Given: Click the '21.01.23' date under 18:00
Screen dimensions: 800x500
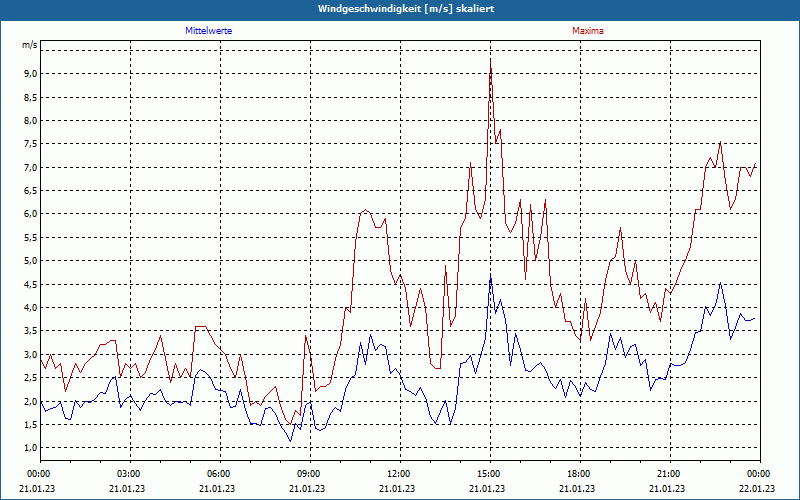Looking at the screenshot, I should [x=577, y=488].
